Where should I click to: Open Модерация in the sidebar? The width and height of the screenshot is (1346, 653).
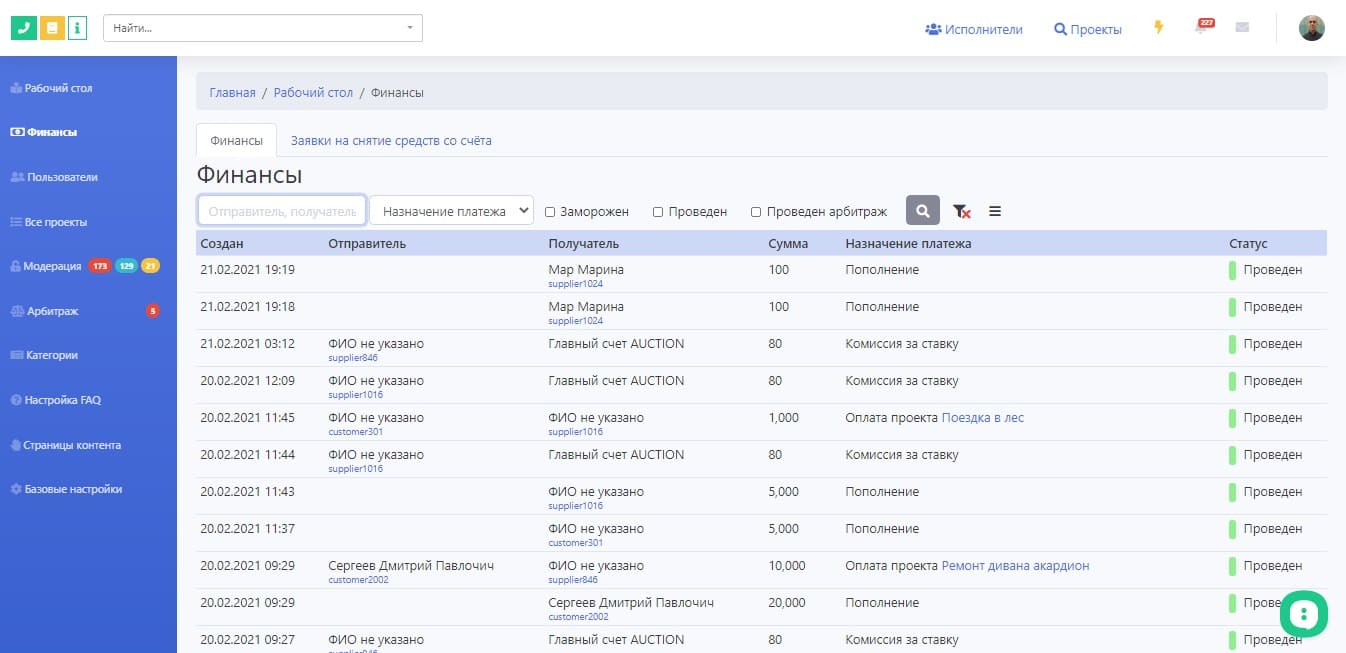point(53,266)
